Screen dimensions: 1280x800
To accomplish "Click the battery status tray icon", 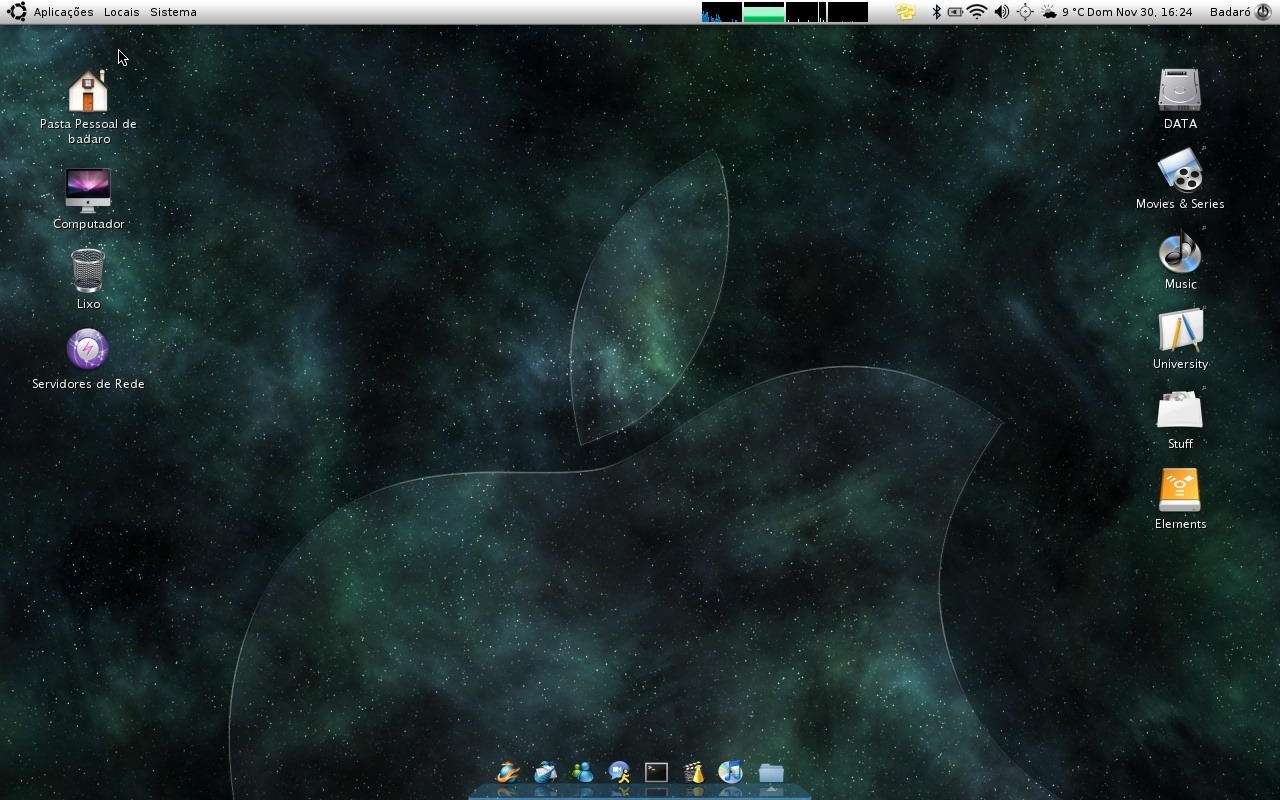I will tap(955, 12).
